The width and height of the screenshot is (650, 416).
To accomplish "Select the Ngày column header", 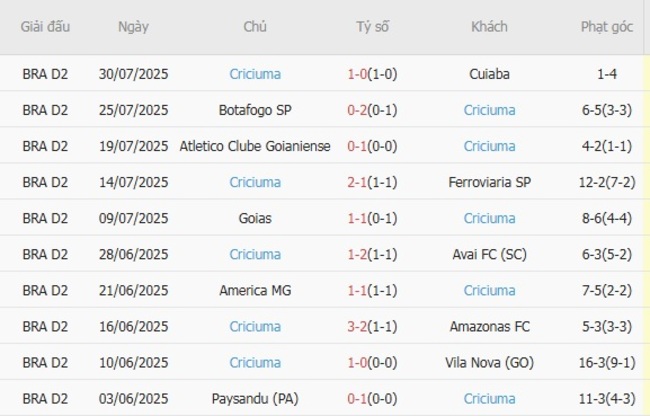I will click(134, 27).
